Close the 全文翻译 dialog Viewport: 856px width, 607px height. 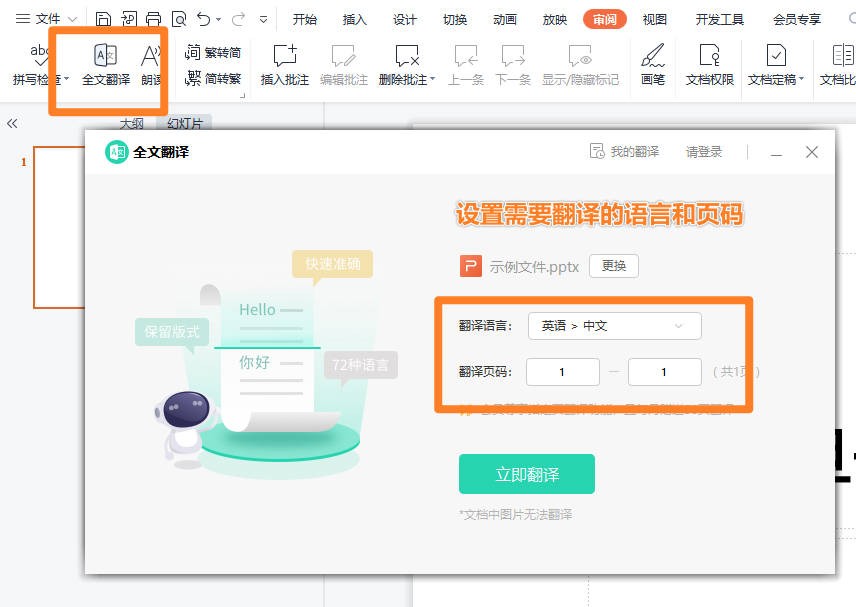[812, 152]
